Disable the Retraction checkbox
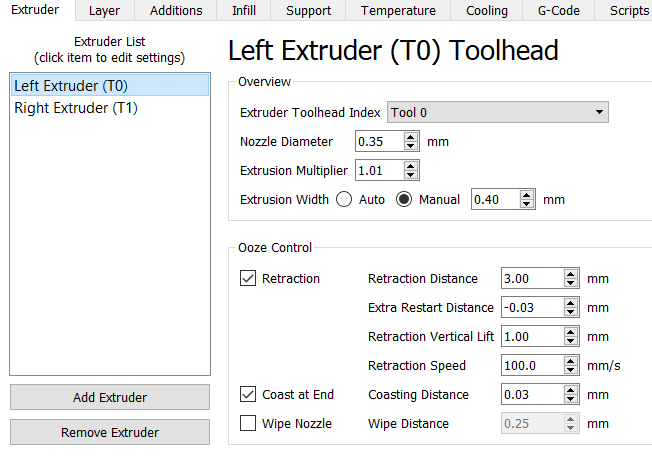 click(249, 279)
